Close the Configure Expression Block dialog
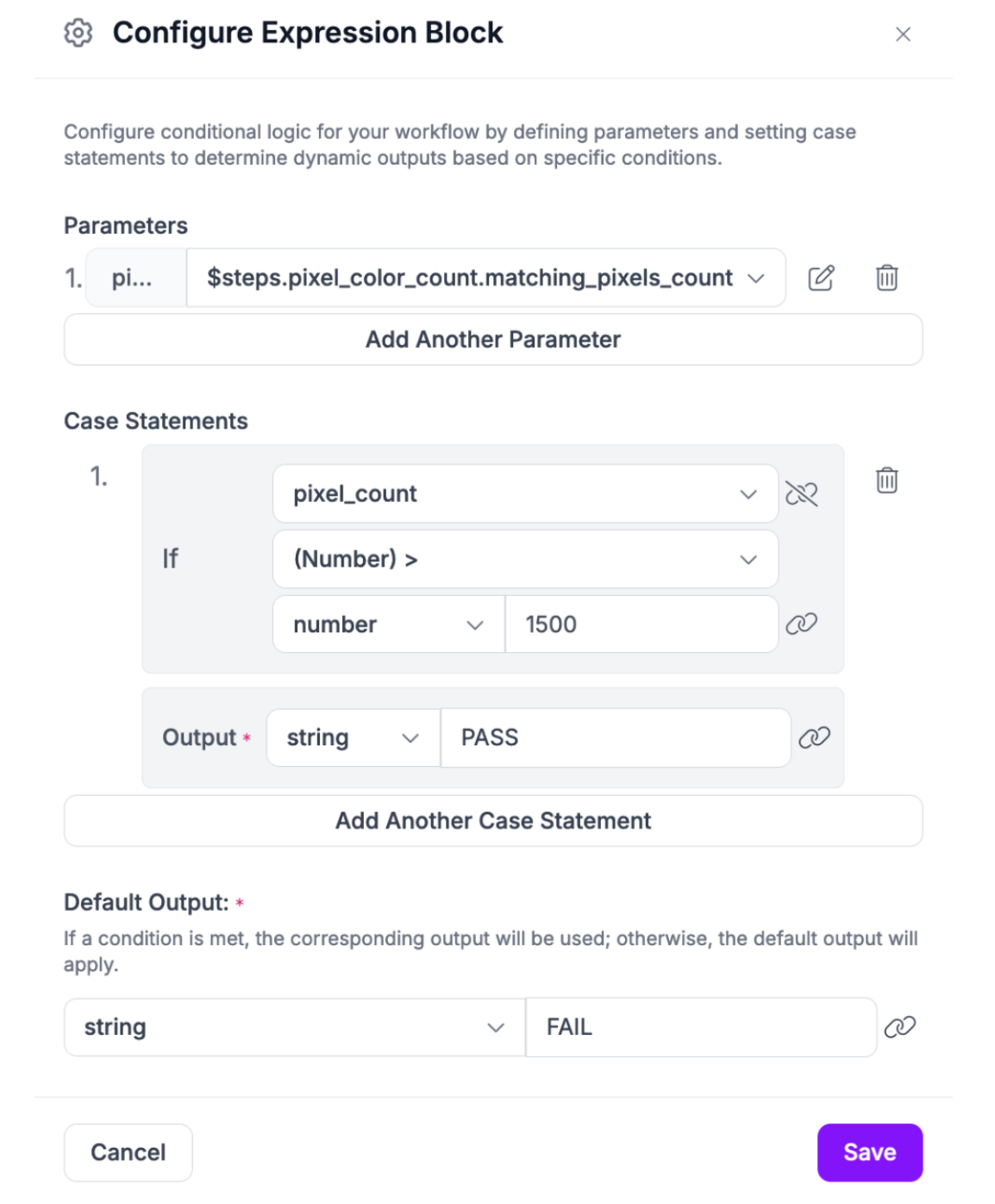 [903, 34]
